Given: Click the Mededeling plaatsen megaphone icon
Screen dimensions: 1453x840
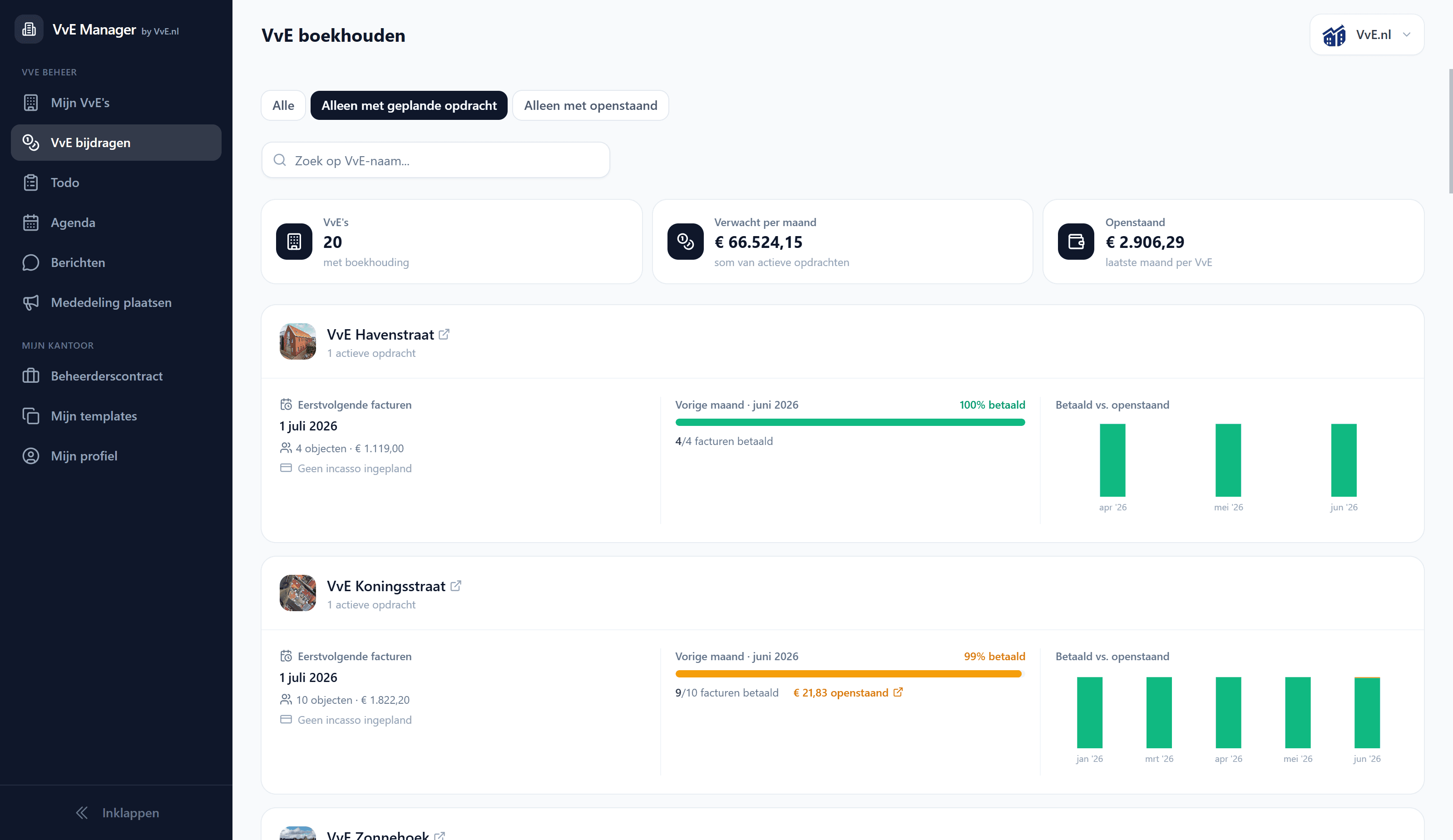Looking at the screenshot, I should (30, 303).
